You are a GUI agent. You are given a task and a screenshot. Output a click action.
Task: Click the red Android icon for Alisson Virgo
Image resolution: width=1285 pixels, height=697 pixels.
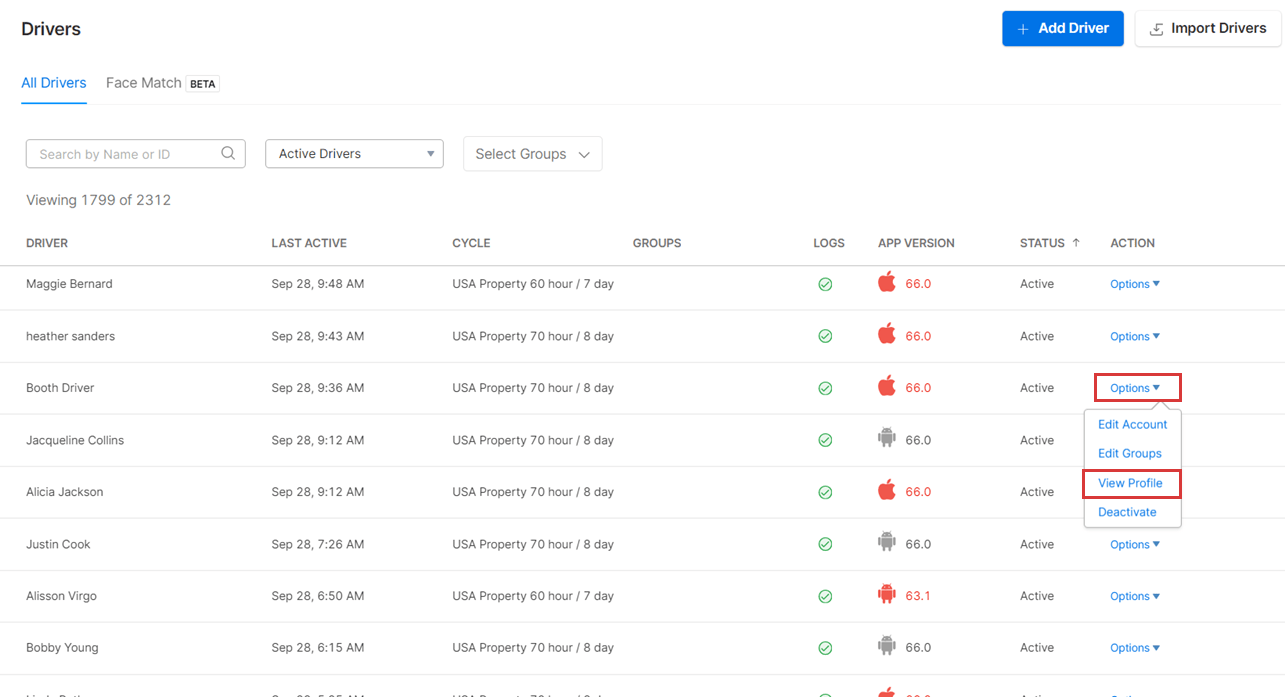tap(887, 595)
